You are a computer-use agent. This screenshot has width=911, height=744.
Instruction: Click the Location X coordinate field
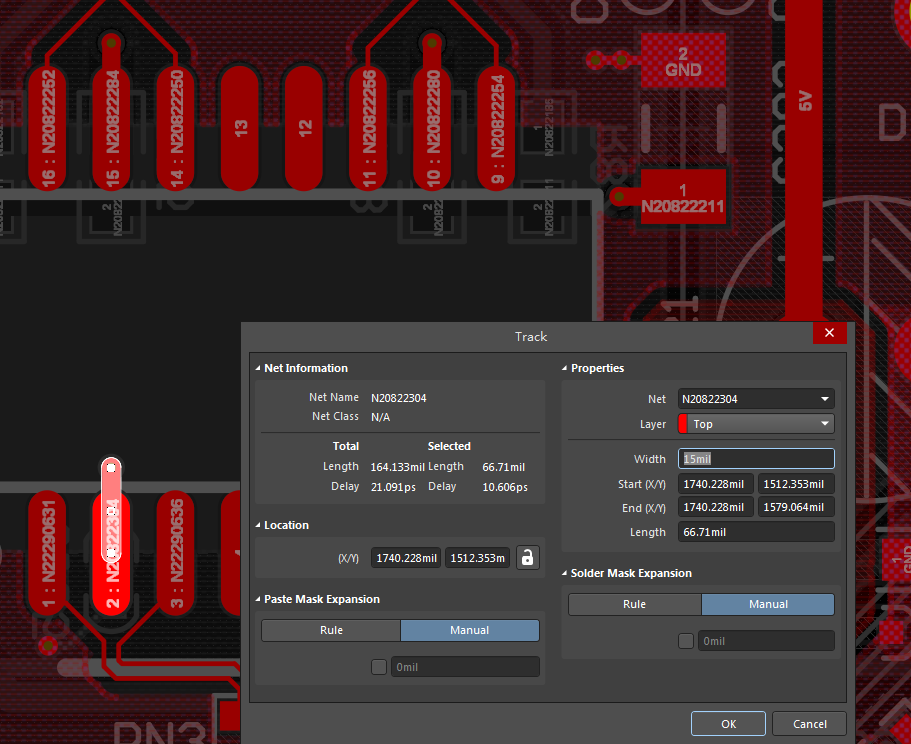406,558
